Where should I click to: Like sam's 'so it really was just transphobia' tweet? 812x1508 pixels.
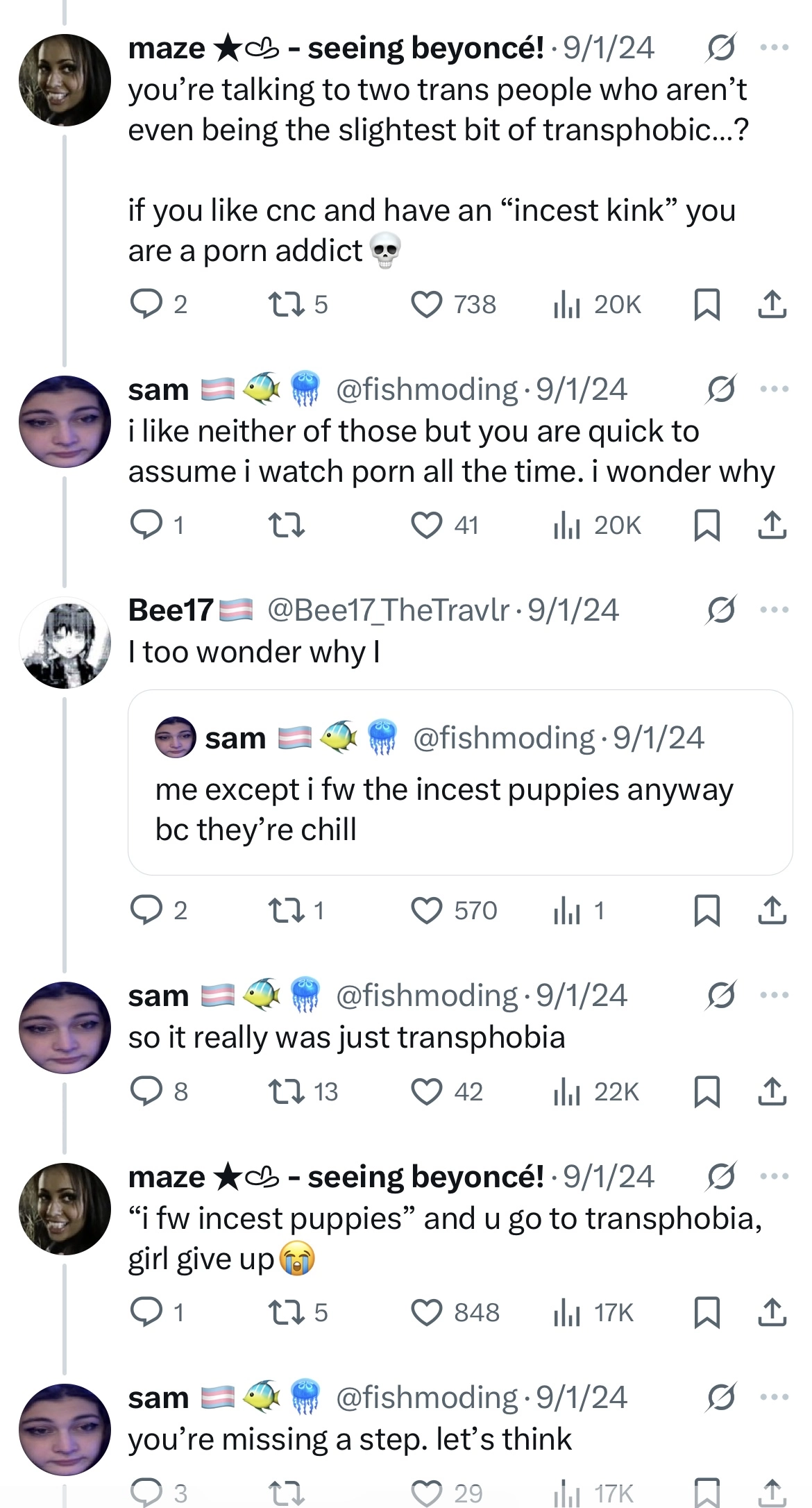(x=427, y=1091)
